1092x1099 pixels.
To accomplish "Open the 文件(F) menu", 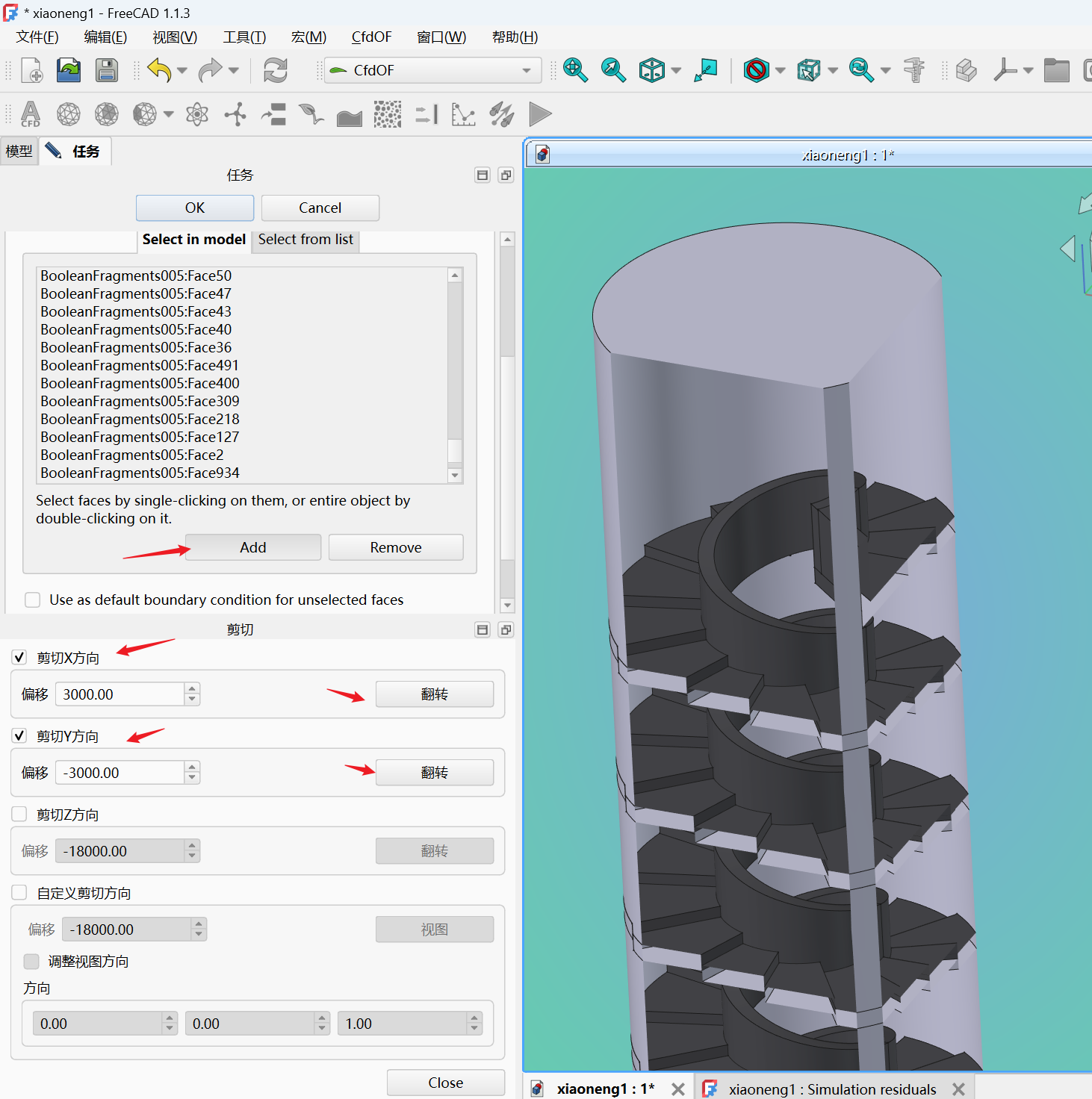I will coord(37,37).
